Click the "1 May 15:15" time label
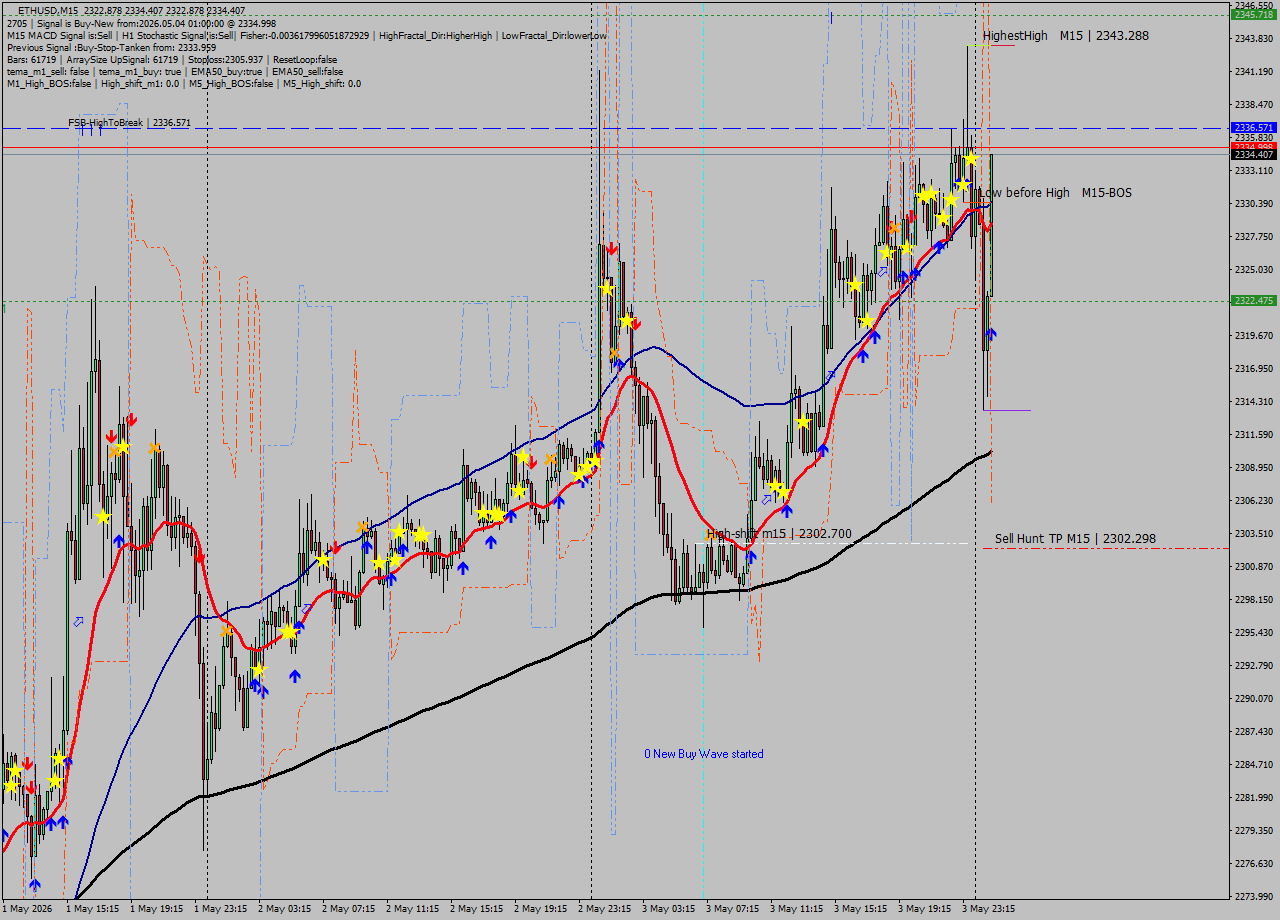 pos(93,909)
